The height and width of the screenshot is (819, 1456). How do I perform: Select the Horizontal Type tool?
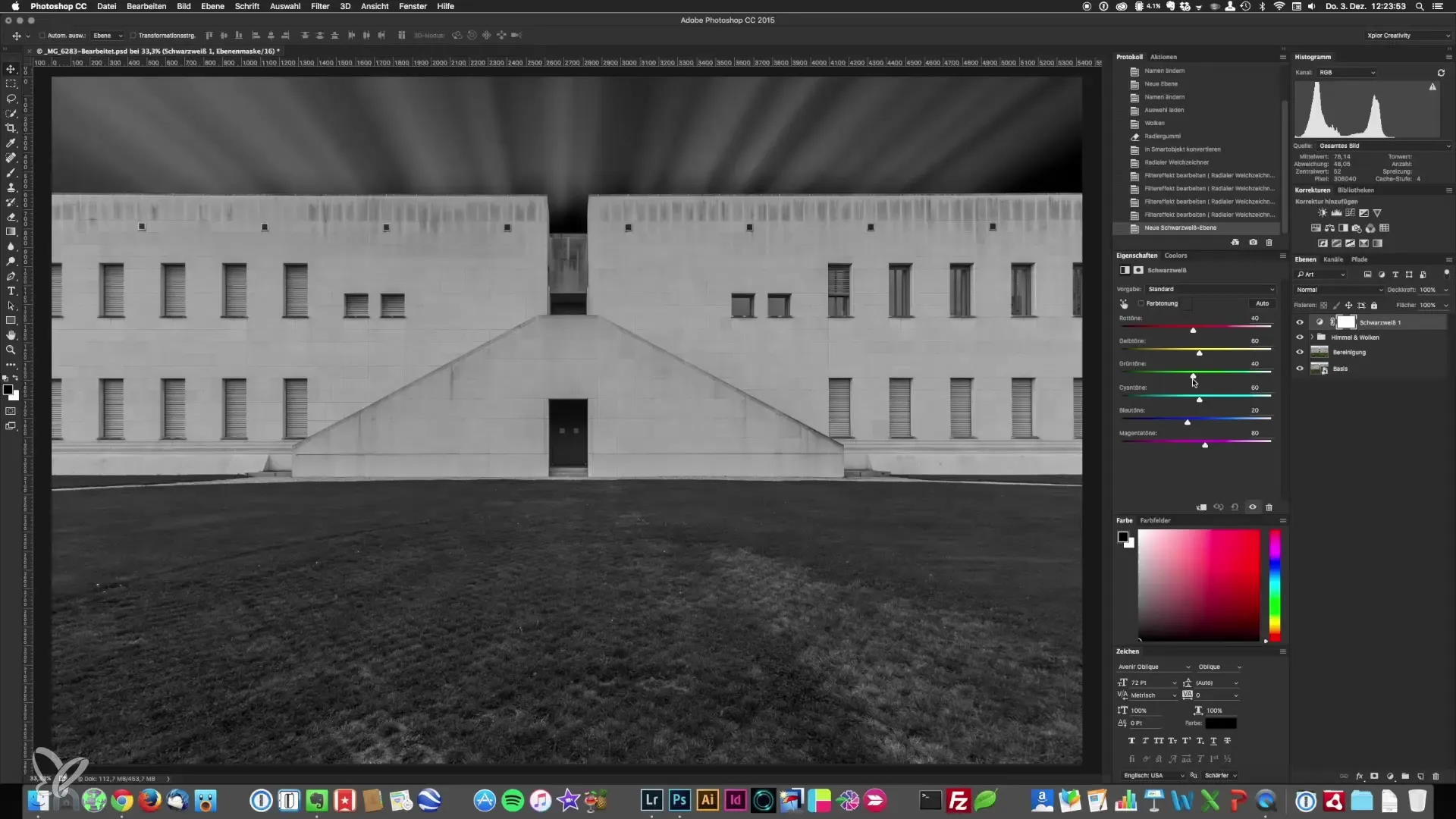11,291
